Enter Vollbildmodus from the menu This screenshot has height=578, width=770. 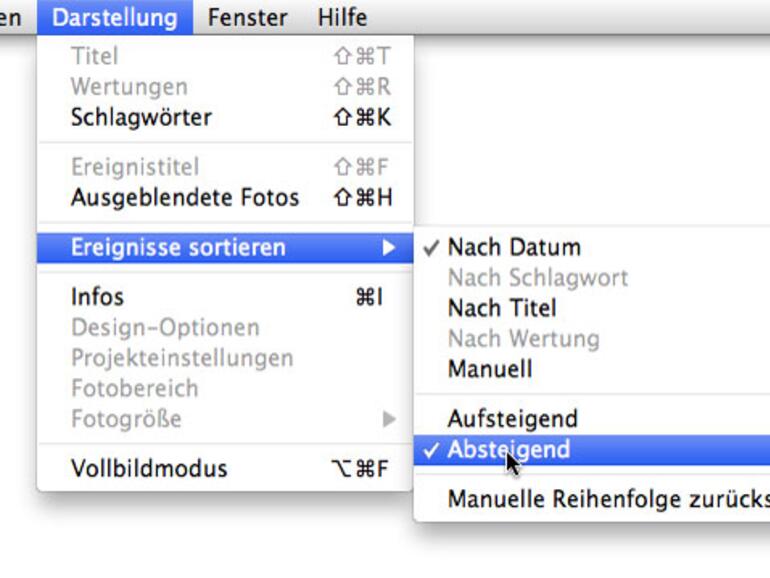(149, 468)
